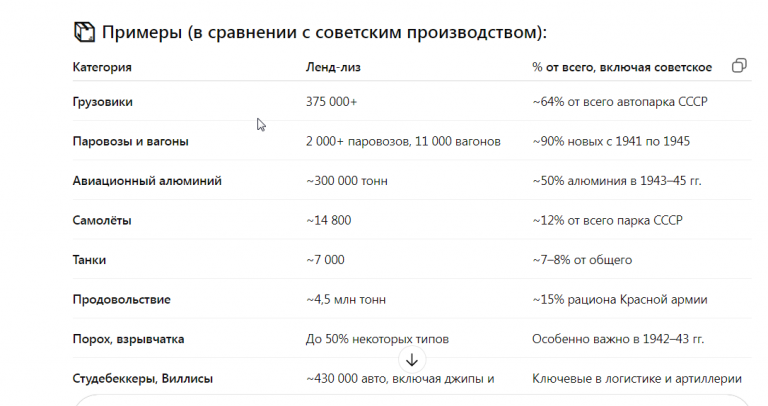This screenshot has width=768, height=406.
Task: Select the Танки row label
Action: pos(89,260)
